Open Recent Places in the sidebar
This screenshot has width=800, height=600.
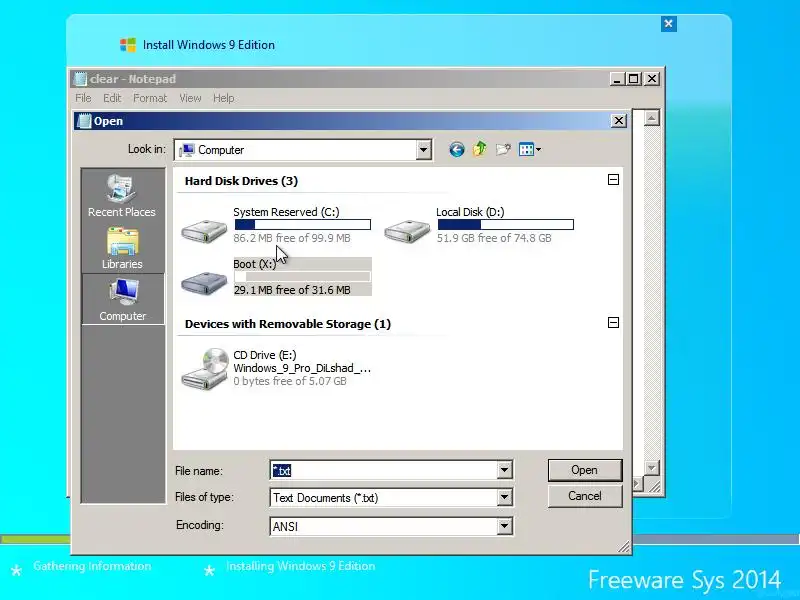pos(122,196)
